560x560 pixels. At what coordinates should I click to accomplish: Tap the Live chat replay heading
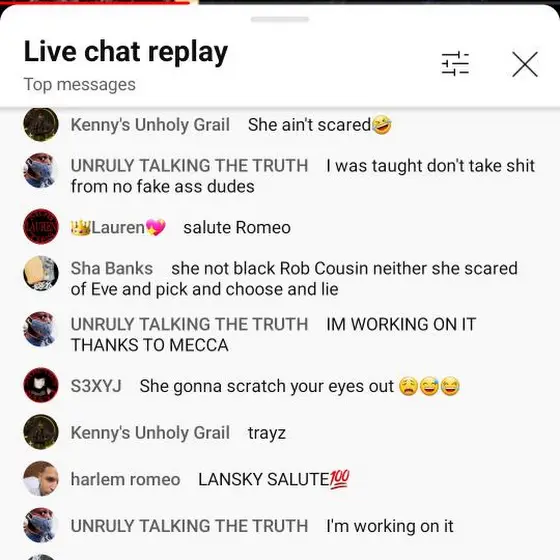126,52
